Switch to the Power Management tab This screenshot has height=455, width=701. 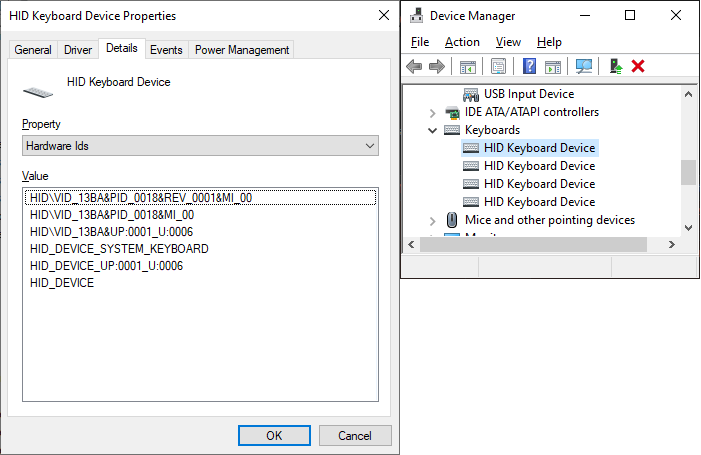(x=241, y=50)
